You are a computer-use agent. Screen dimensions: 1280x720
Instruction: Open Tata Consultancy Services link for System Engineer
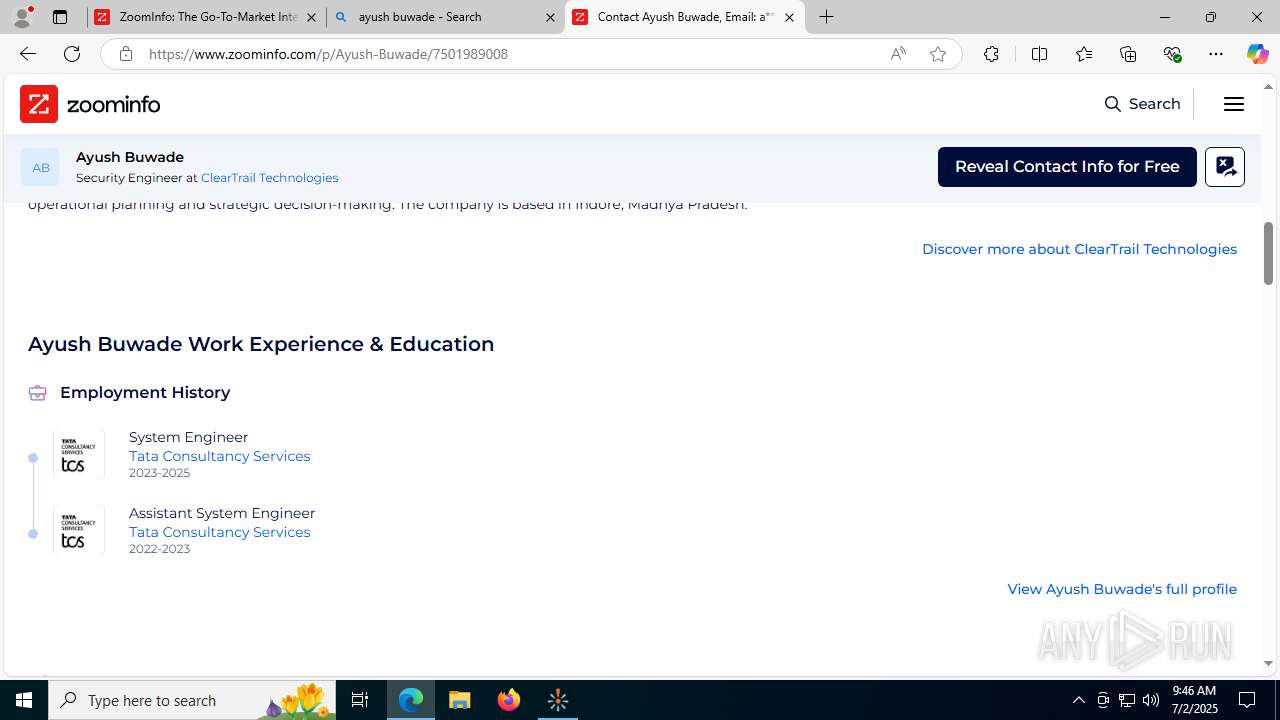tap(219, 456)
